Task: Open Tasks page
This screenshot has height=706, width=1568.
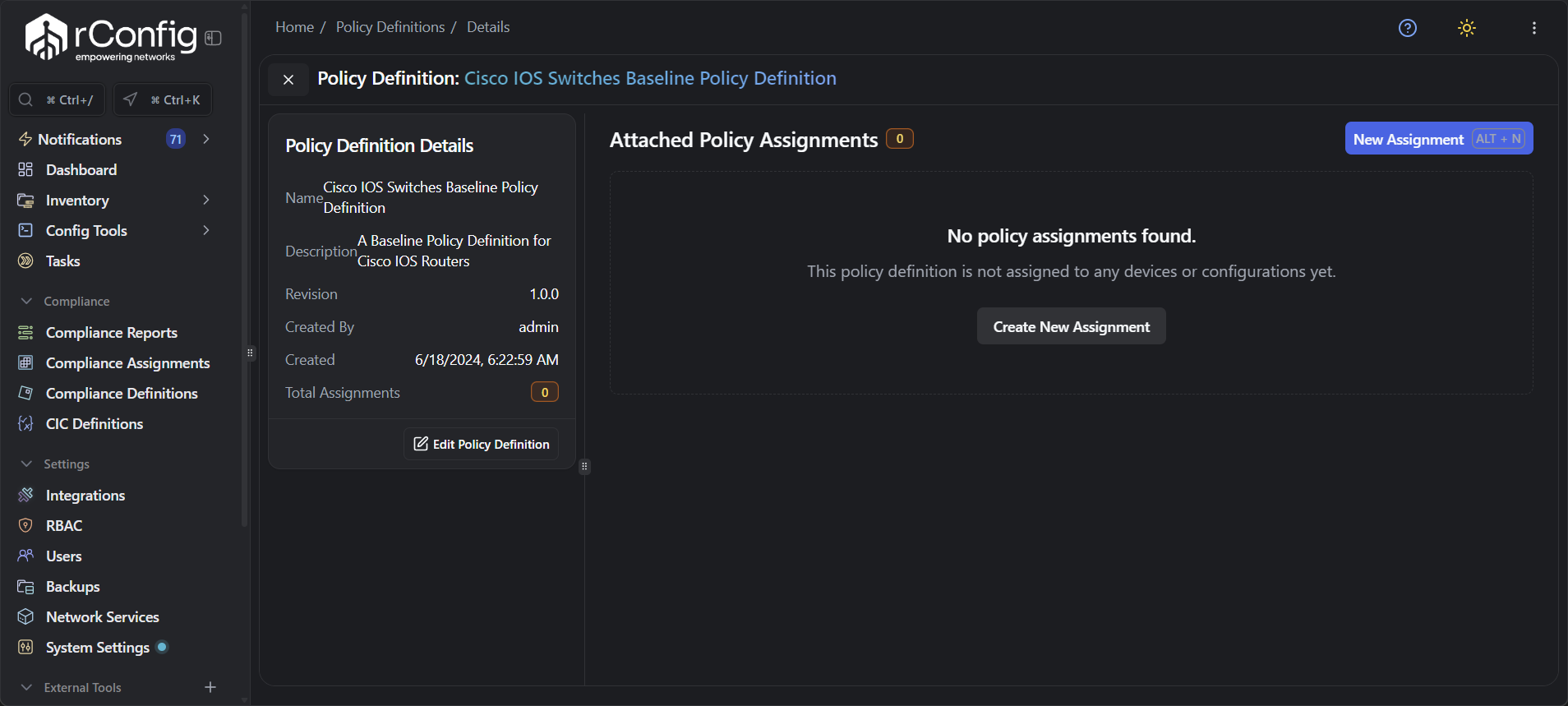Action: tap(63, 261)
